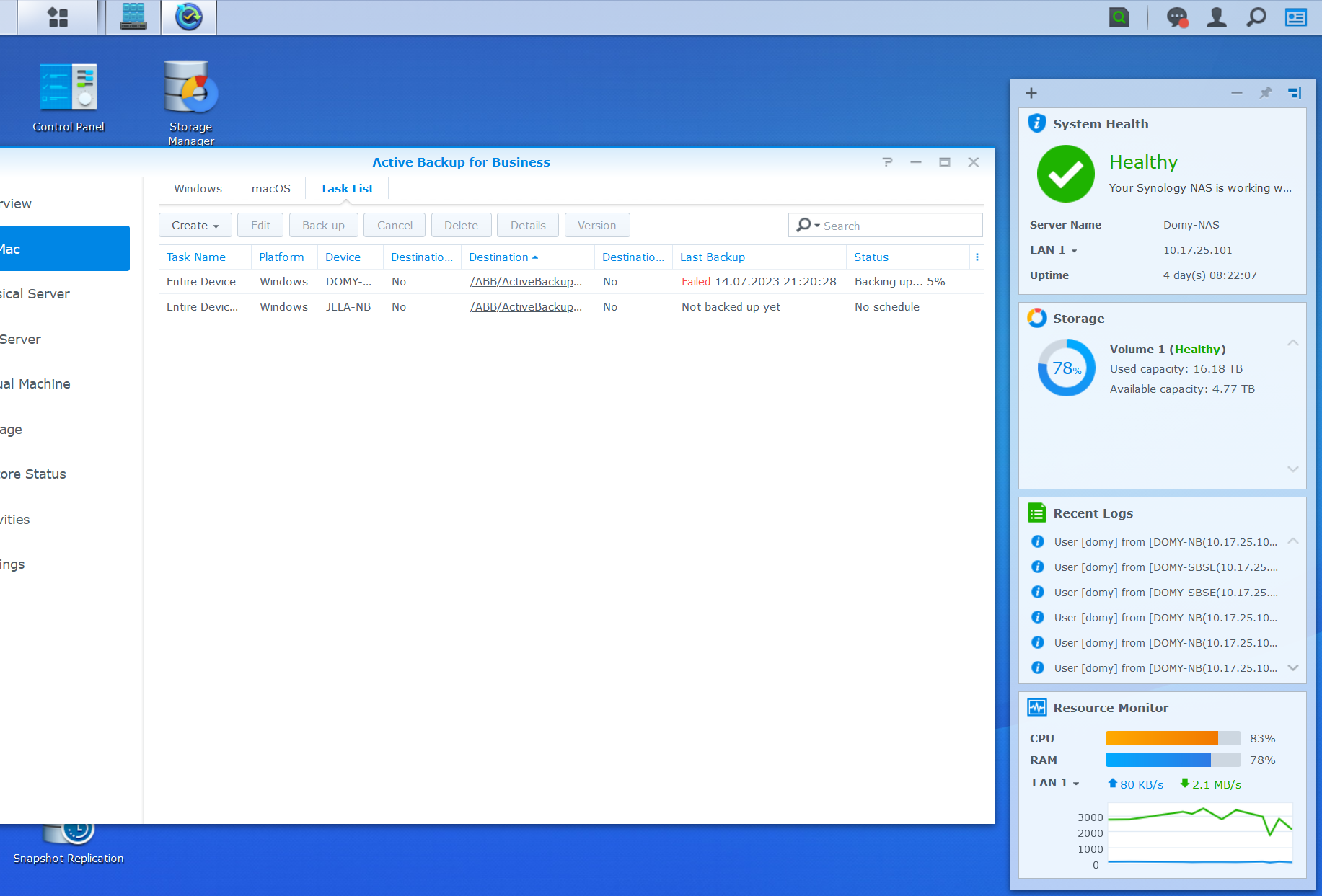This screenshot has width=1322, height=896.
Task: Expand LAN 1 dropdown in Resource Monitor
Action: pyautogui.click(x=1055, y=783)
